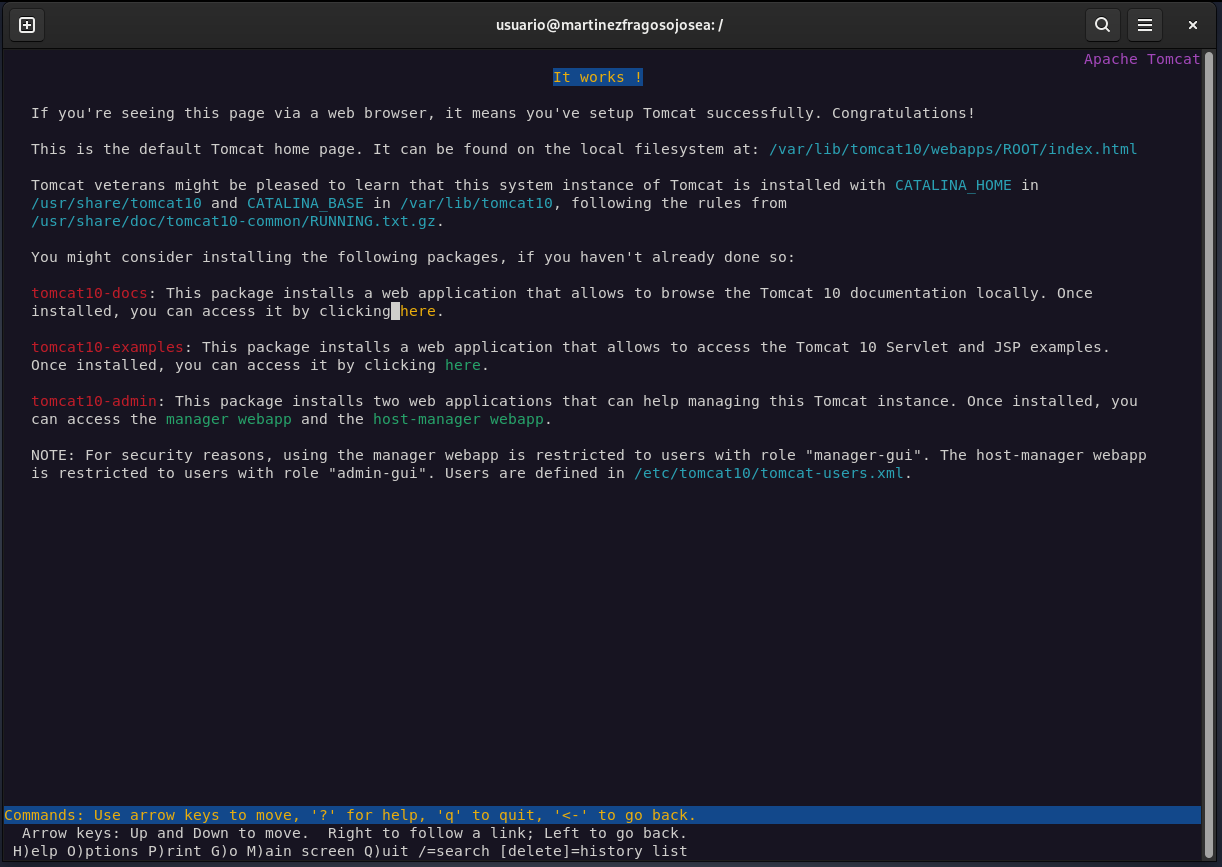The image size is (1222, 867).
Task: Click the Q)uit command in status bar
Action: click(x=386, y=851)
